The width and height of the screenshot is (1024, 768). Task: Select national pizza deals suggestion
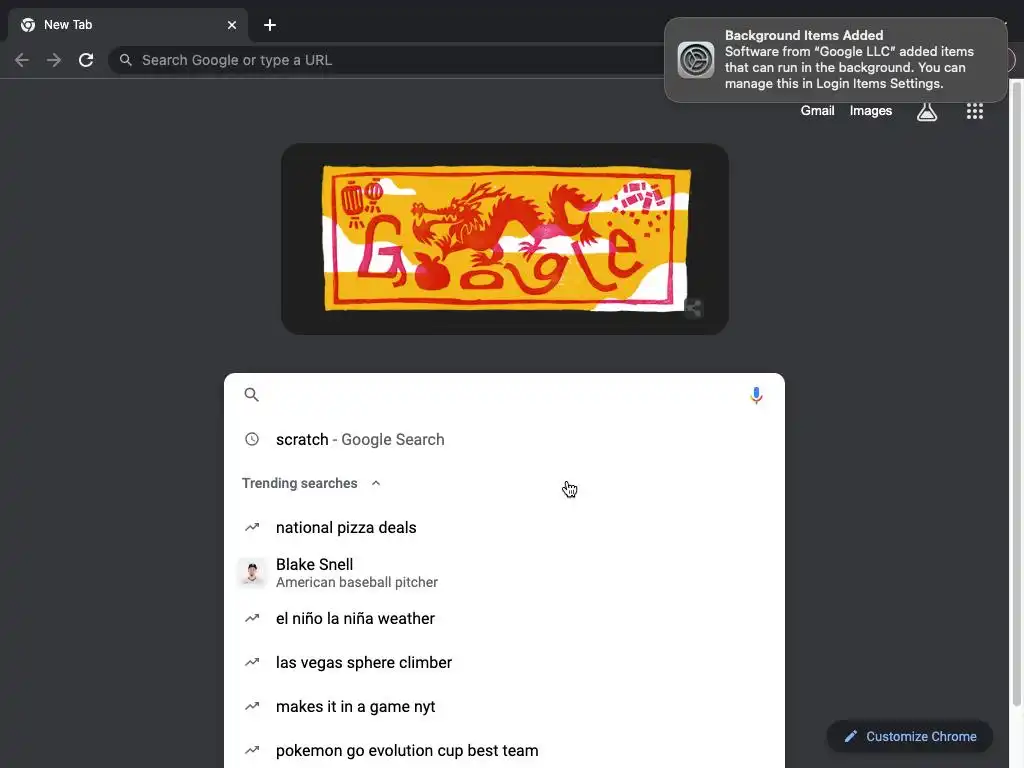(x=504, y=528)
